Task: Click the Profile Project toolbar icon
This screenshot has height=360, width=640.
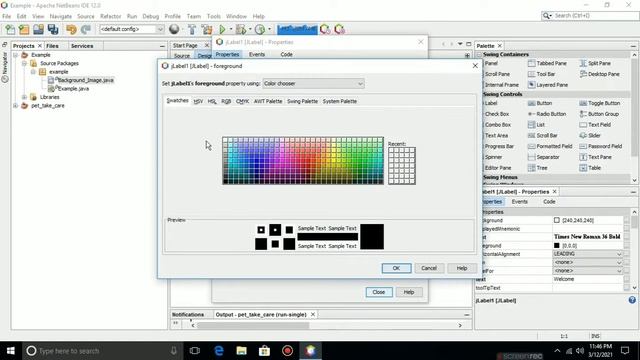Action: [260, 29]
